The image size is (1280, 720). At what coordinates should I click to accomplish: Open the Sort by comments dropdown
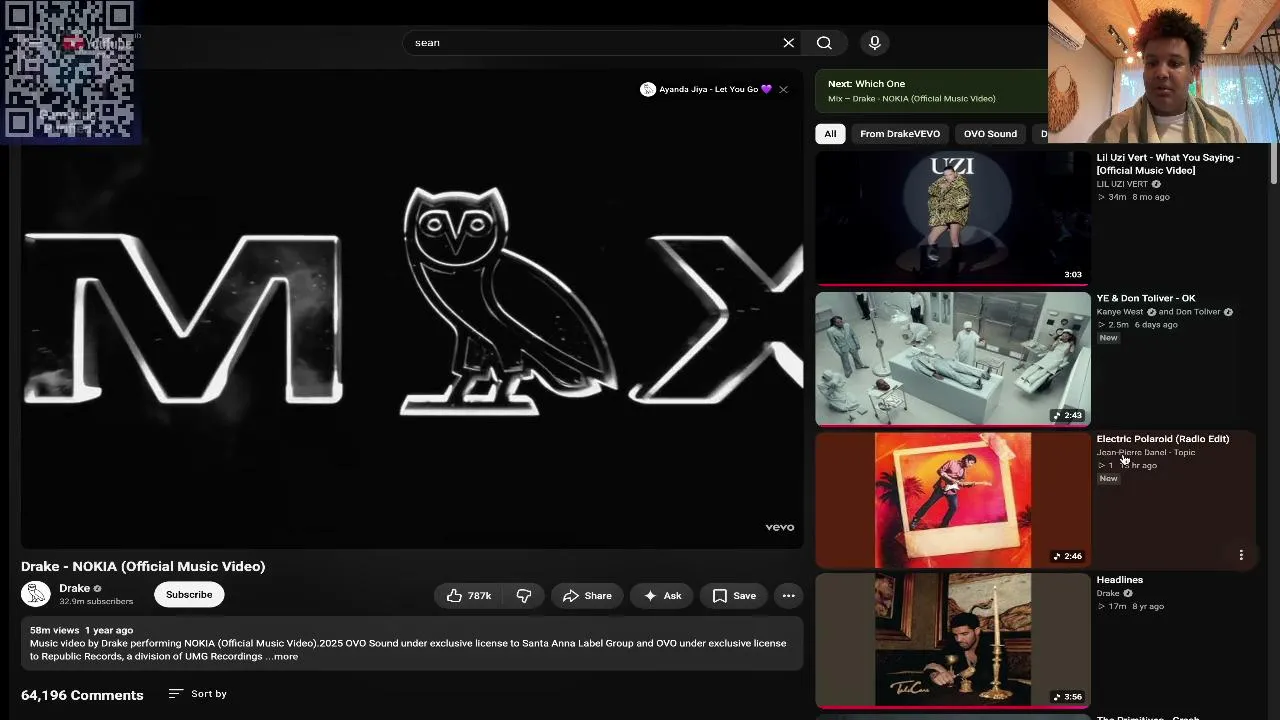pyautogui.click(x=198, y=694)
